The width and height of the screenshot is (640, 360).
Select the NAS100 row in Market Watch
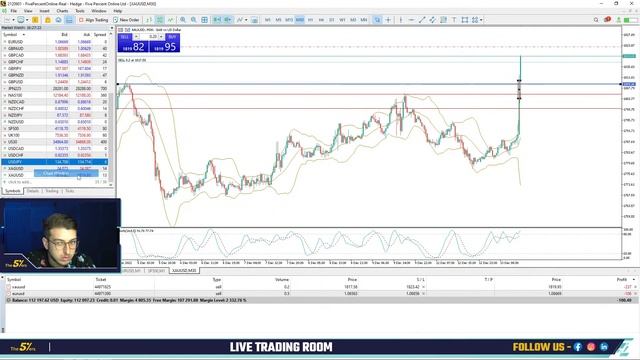point(55,95)
